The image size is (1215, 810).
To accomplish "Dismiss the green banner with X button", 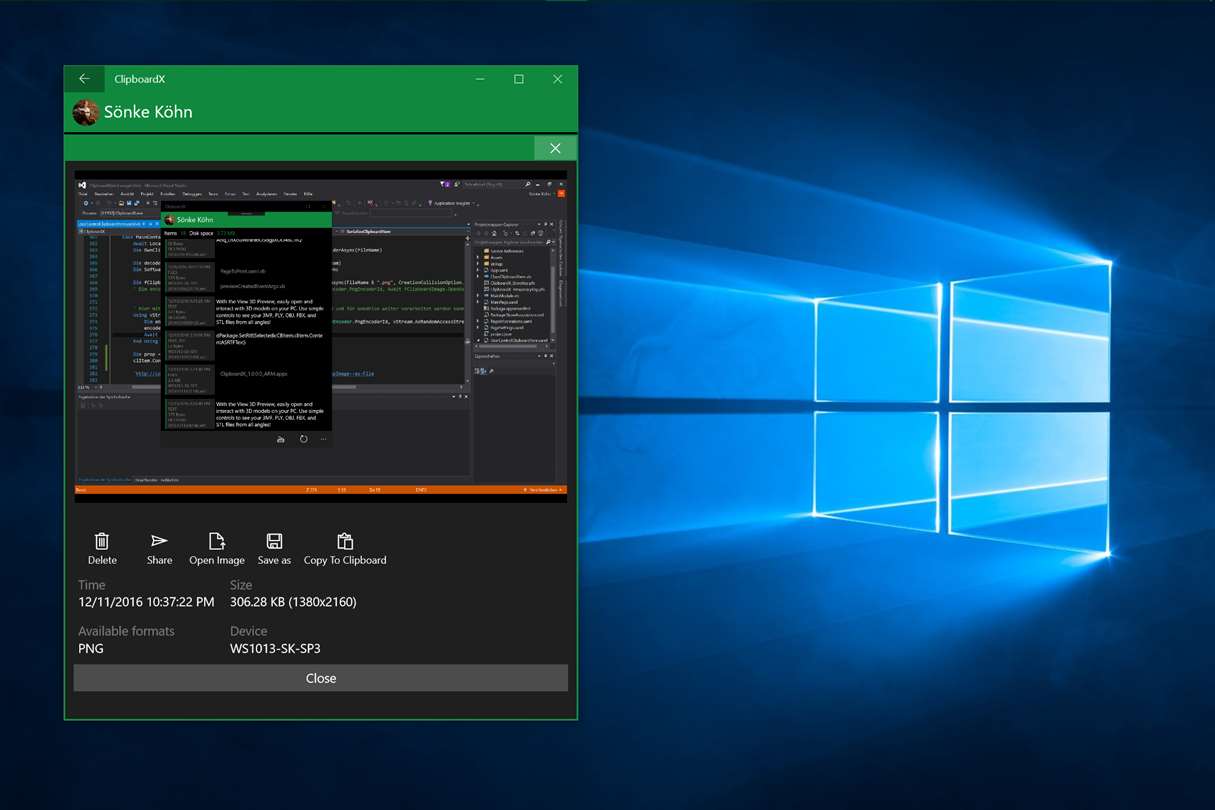I will point(555,148).
